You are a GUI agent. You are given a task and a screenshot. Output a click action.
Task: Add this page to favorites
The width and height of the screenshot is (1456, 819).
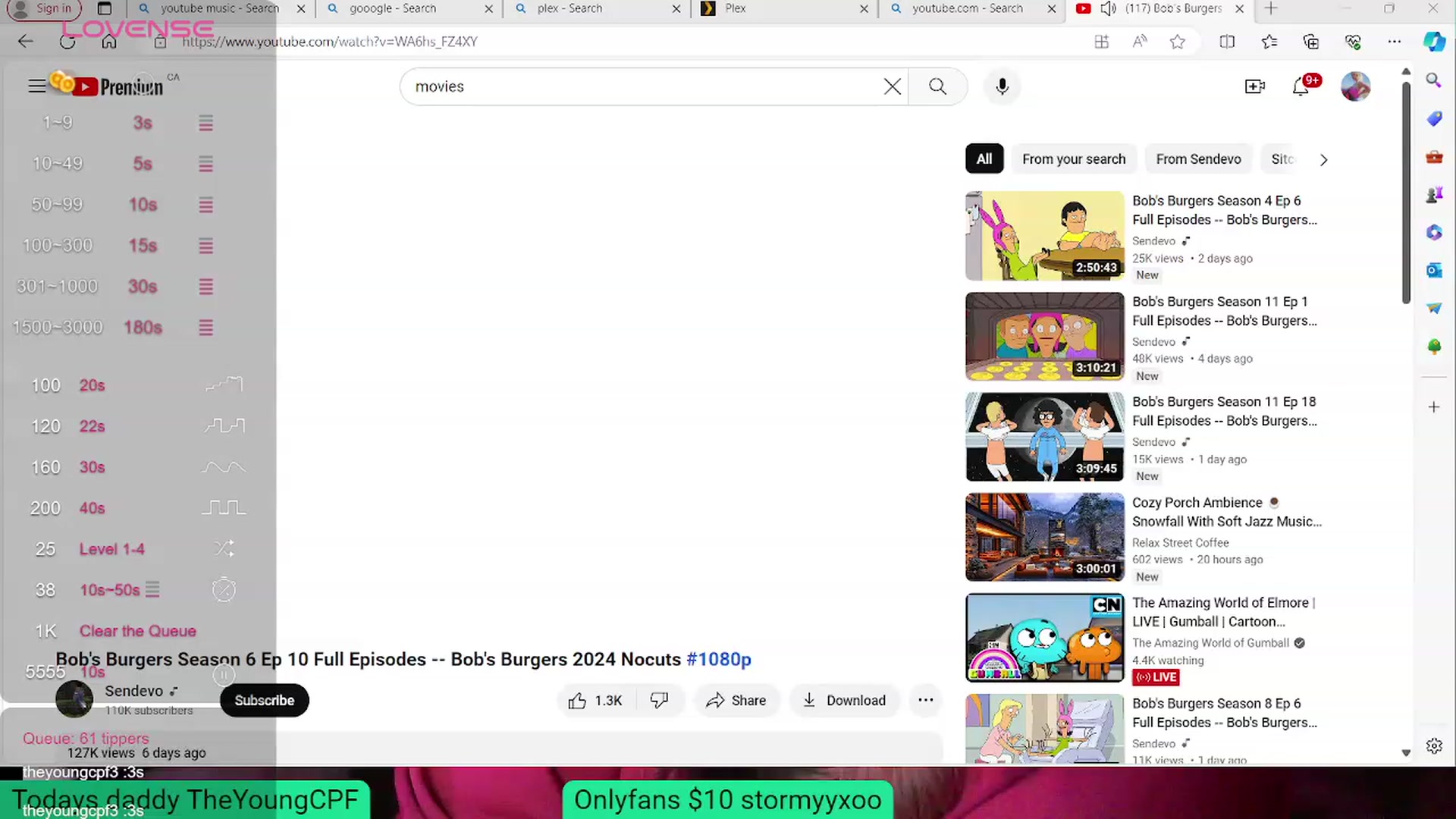(x=1178, y=42)
